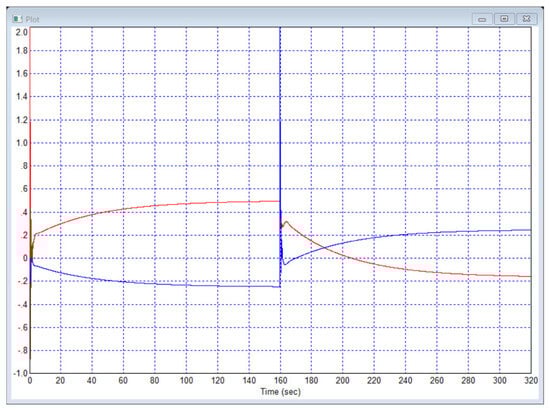Click the -.4 value on the vertical axis

tap(22, 304)
